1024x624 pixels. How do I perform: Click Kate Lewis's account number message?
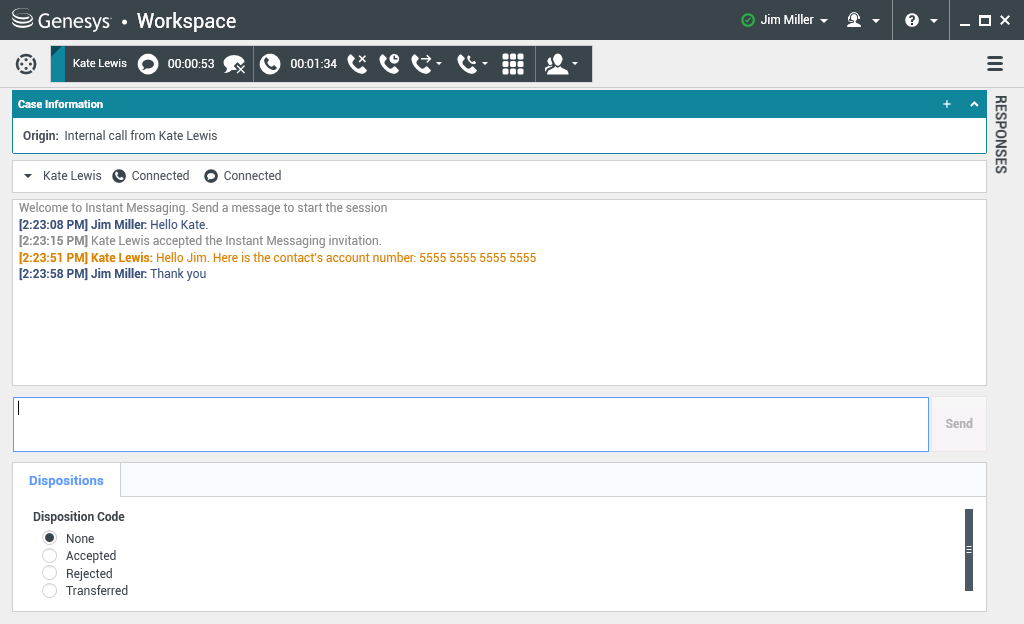tap(278, 258)
